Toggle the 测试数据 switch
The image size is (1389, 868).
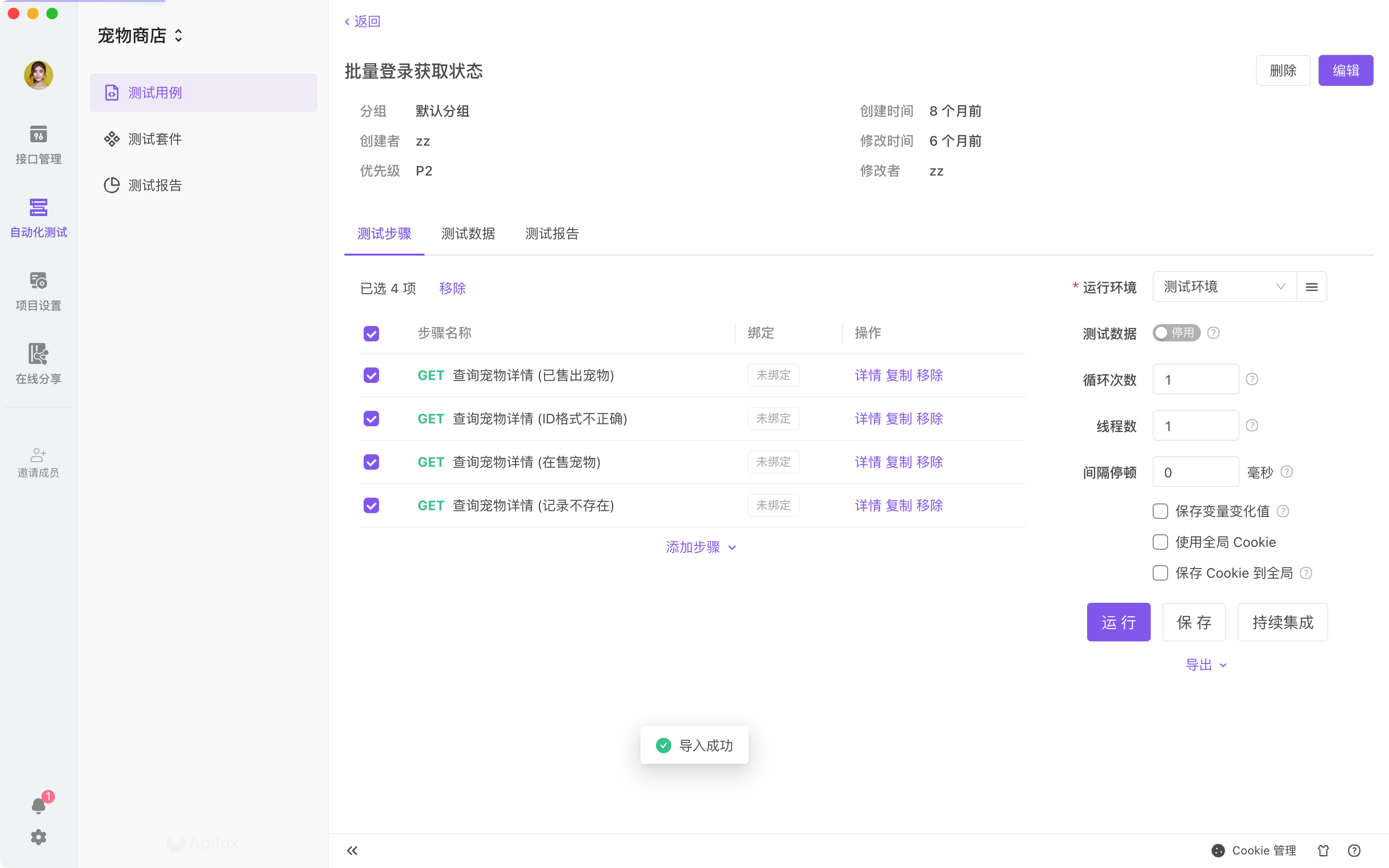click(1176, 333)
